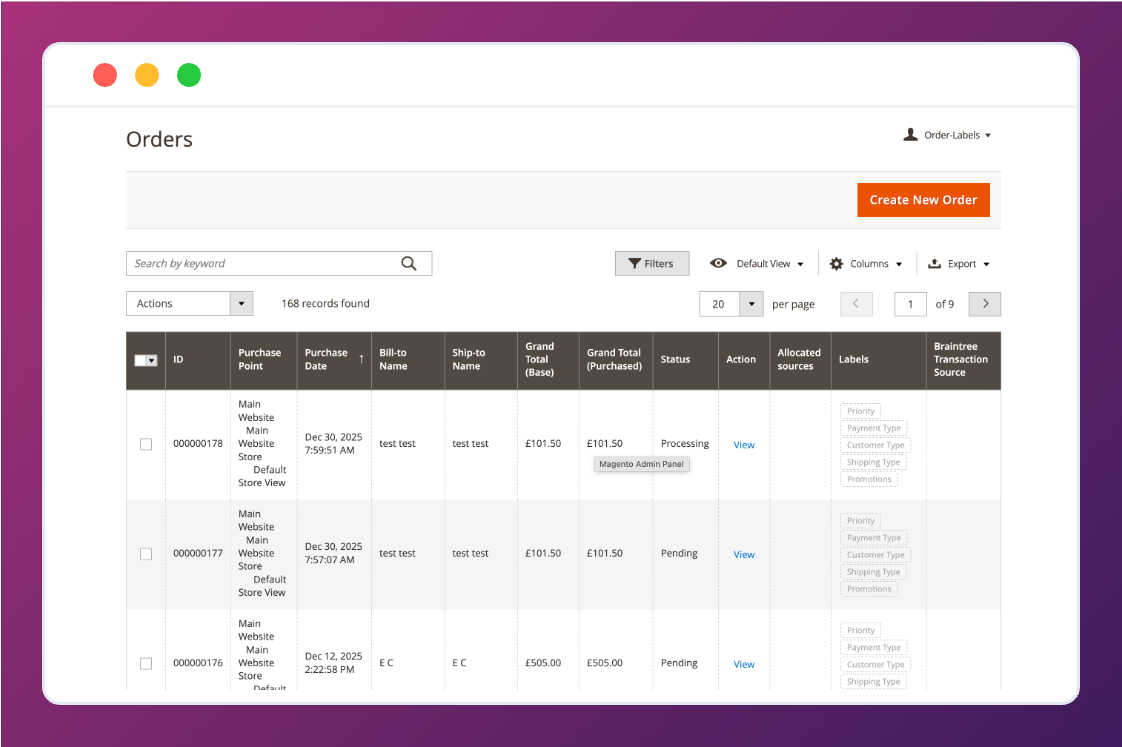
Task: Click the Filters button
Action: (652, 263)
